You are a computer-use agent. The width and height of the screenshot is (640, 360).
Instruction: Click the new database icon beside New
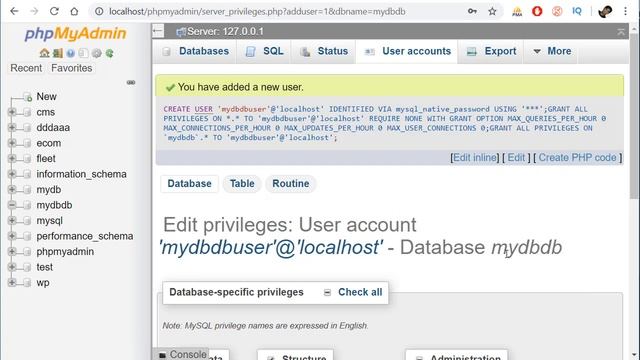pyautogui.click(x=28, y=97)
